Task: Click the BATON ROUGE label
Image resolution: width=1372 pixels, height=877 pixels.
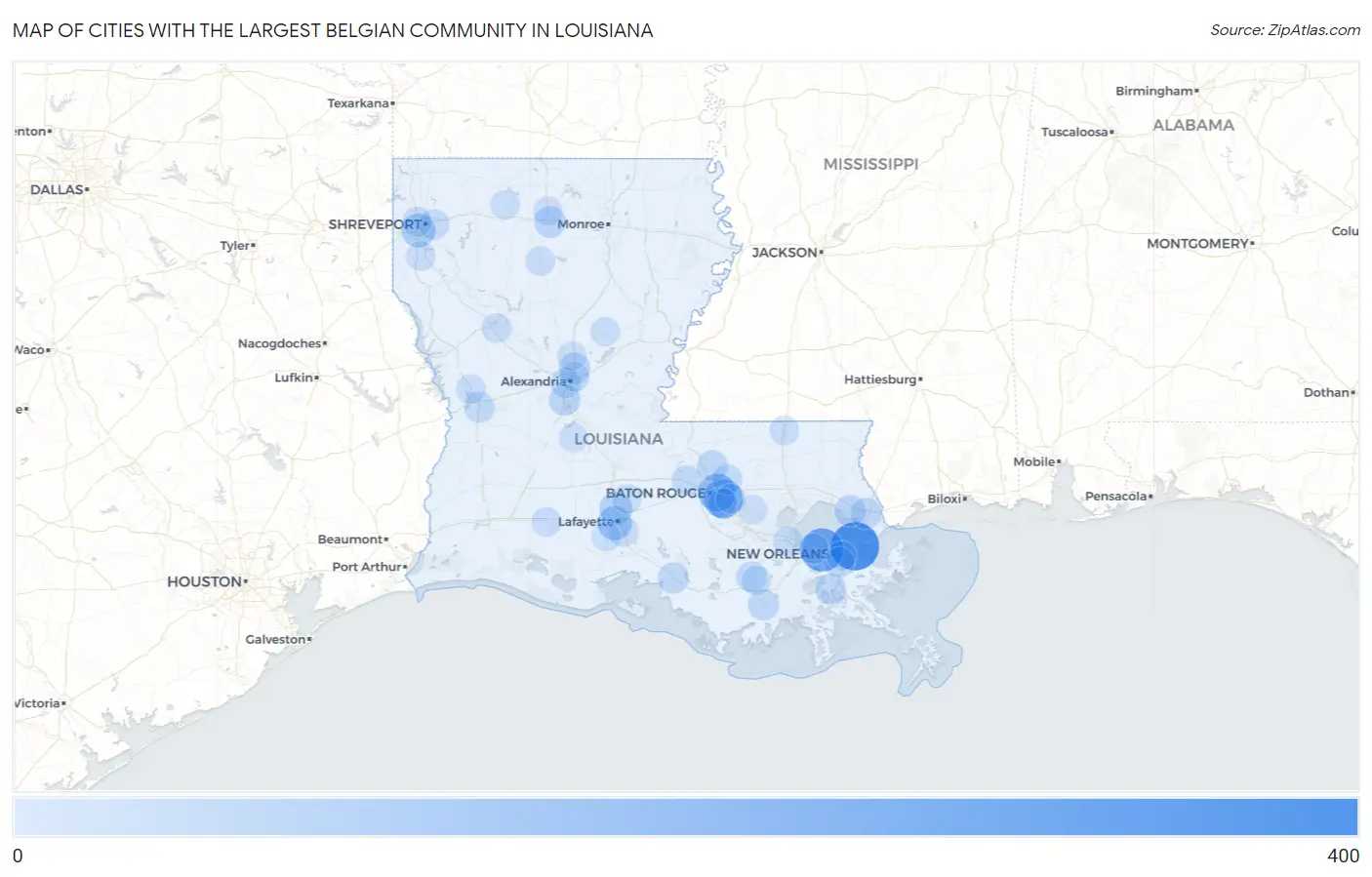Action: [x=654, y=494]
